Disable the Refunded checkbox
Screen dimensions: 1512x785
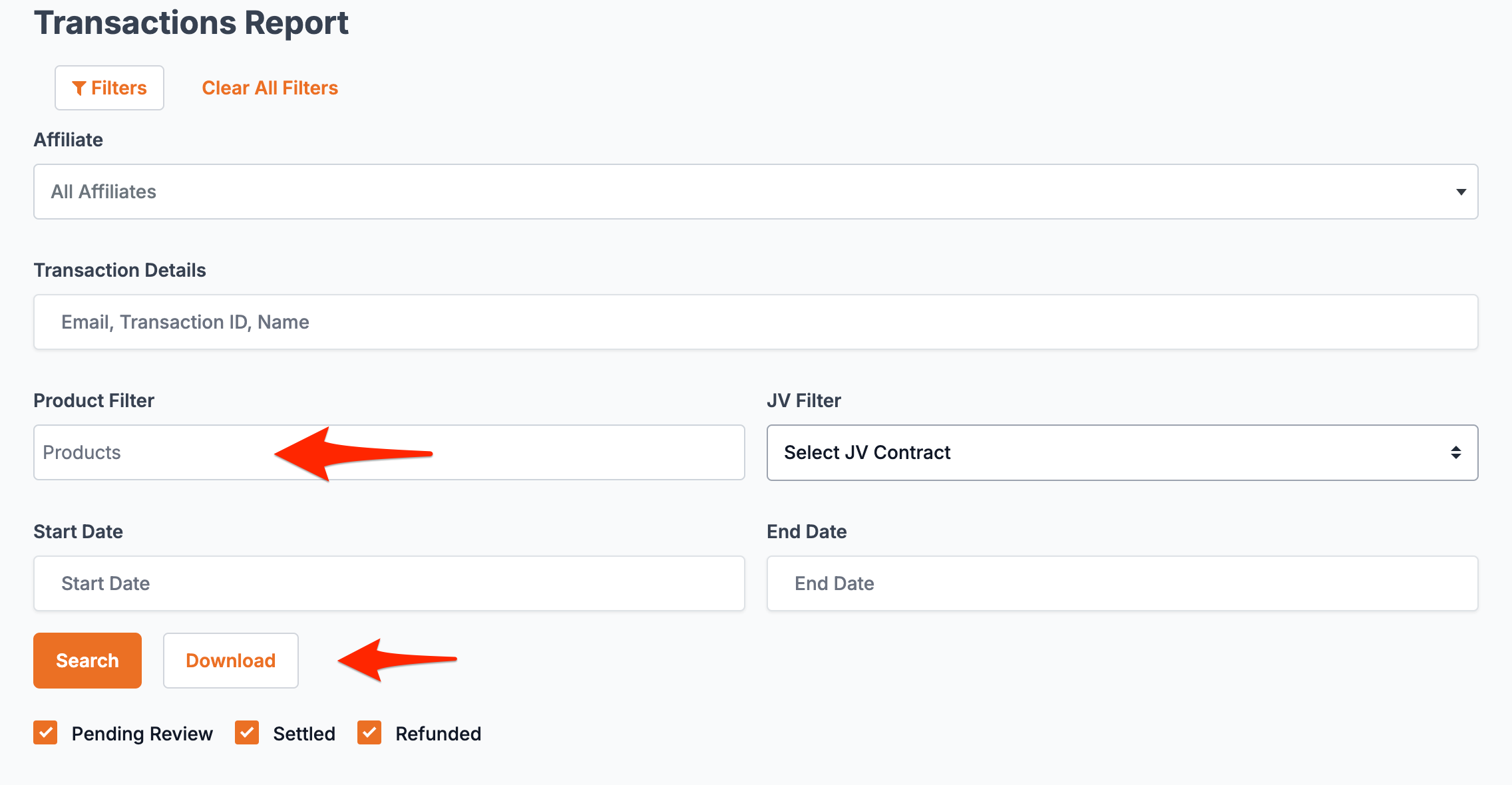click(x=369, y=733)
